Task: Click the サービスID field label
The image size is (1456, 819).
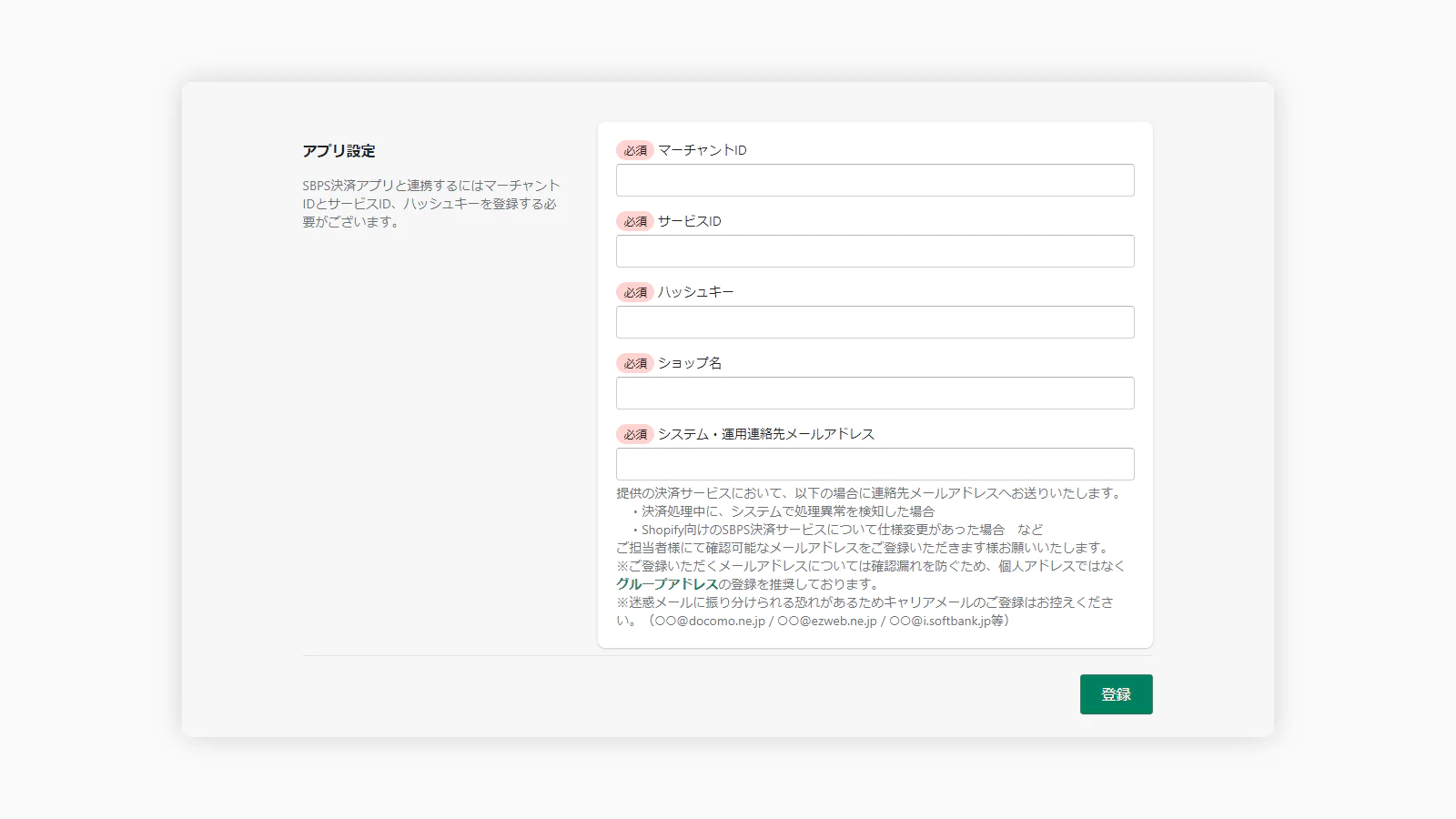Action: click(x=689, y=221)
